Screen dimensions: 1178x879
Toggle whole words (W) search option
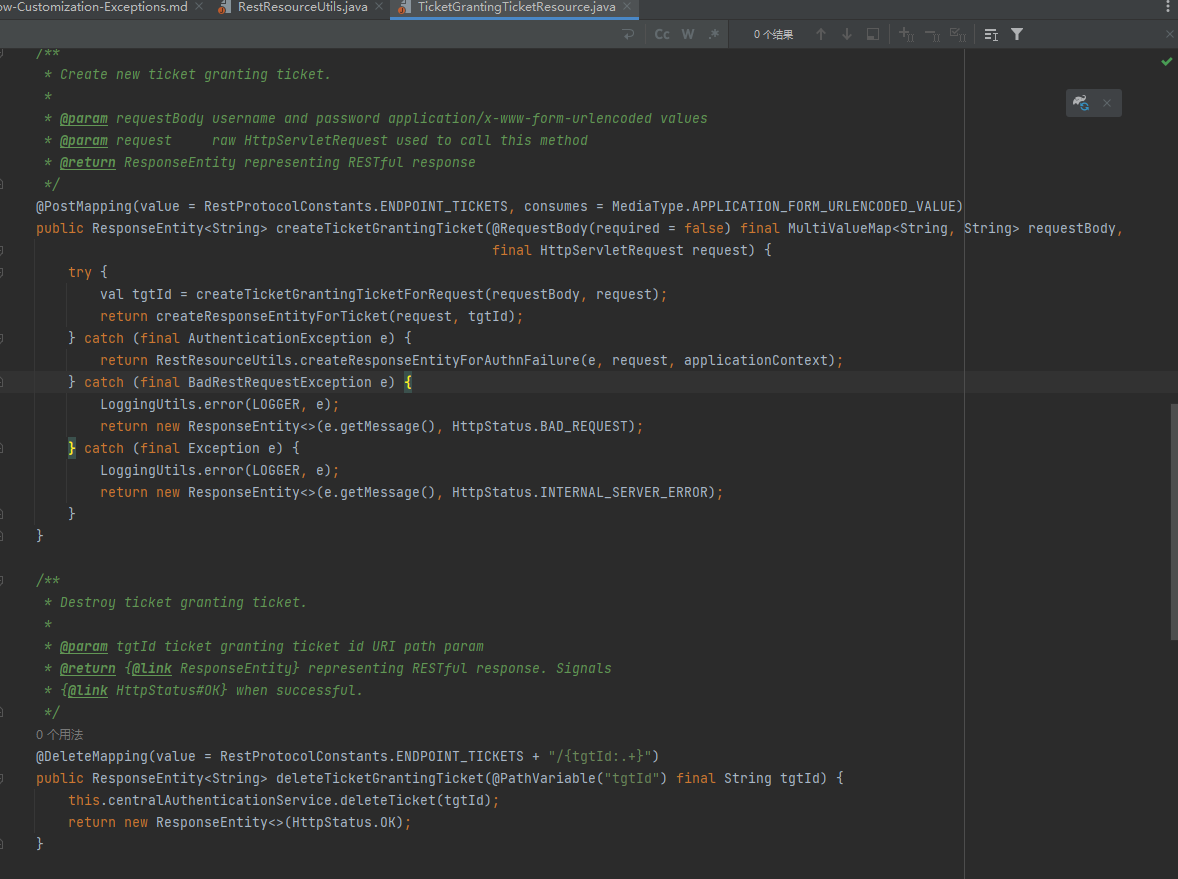click(x=688, y=34)
